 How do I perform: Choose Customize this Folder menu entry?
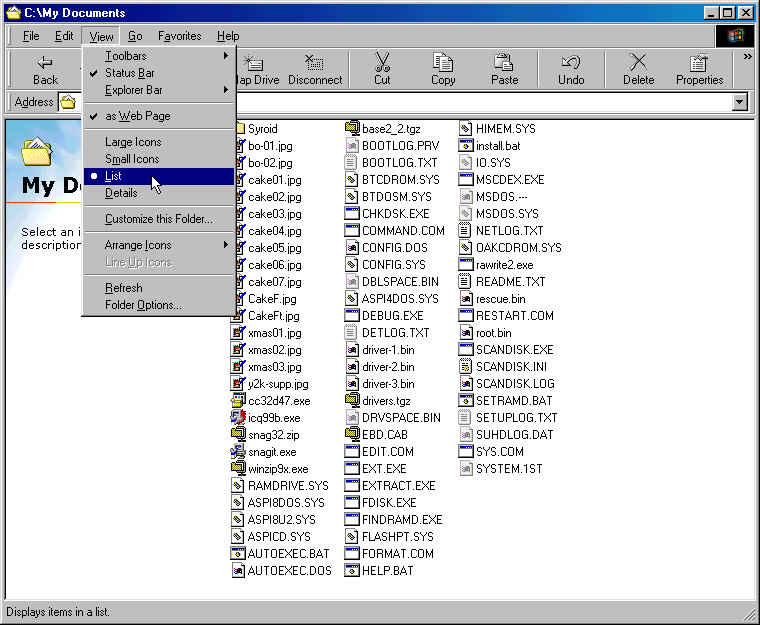(x=158, y=219)
